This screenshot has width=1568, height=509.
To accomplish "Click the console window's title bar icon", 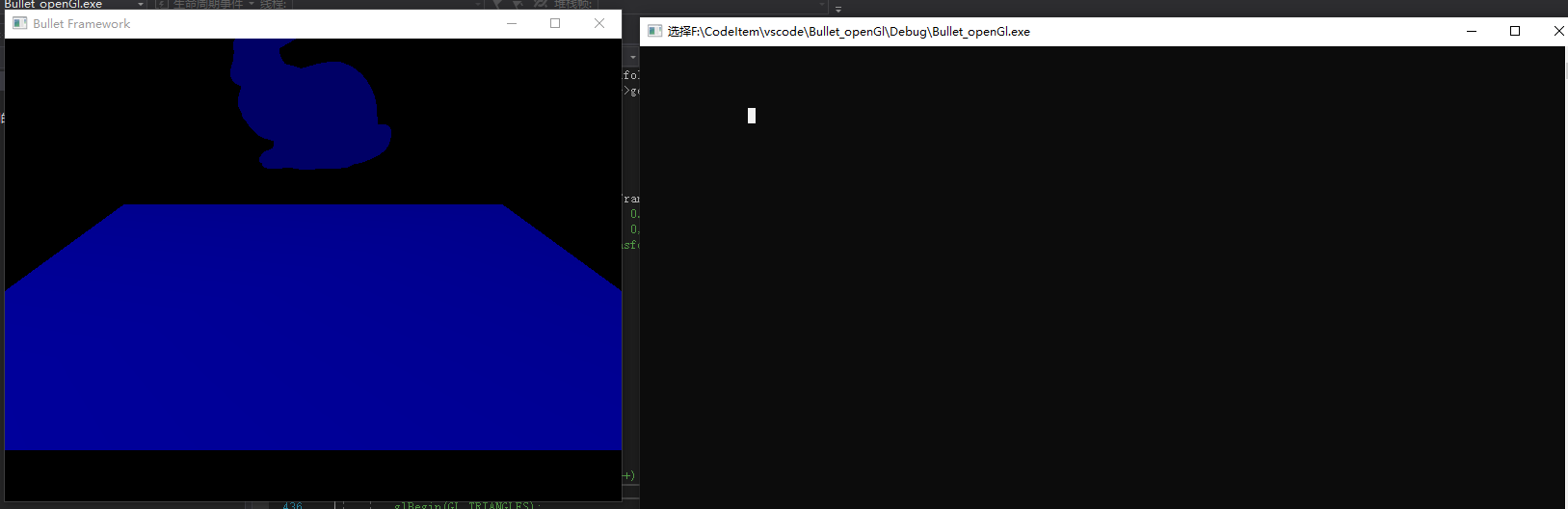I will click(x=654, y=31).
